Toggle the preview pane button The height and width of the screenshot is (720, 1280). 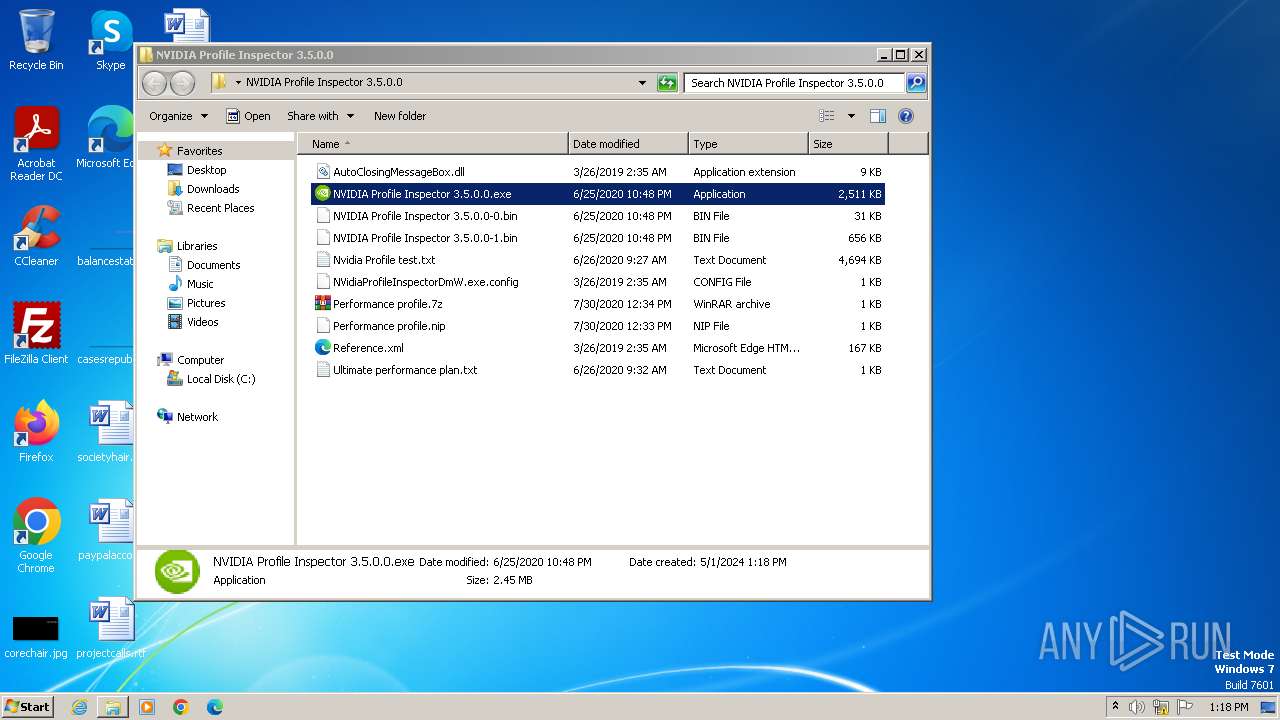point(877,116)
